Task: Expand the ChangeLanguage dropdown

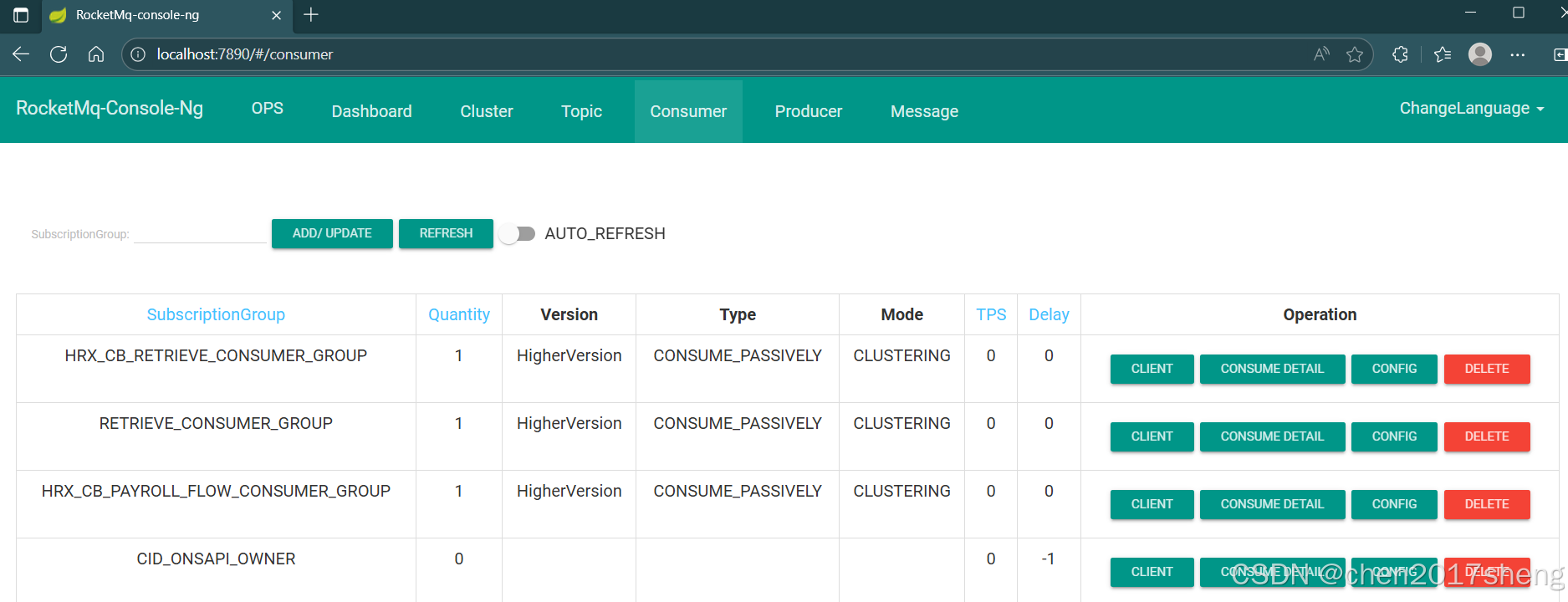Action: coord(1472,108)
